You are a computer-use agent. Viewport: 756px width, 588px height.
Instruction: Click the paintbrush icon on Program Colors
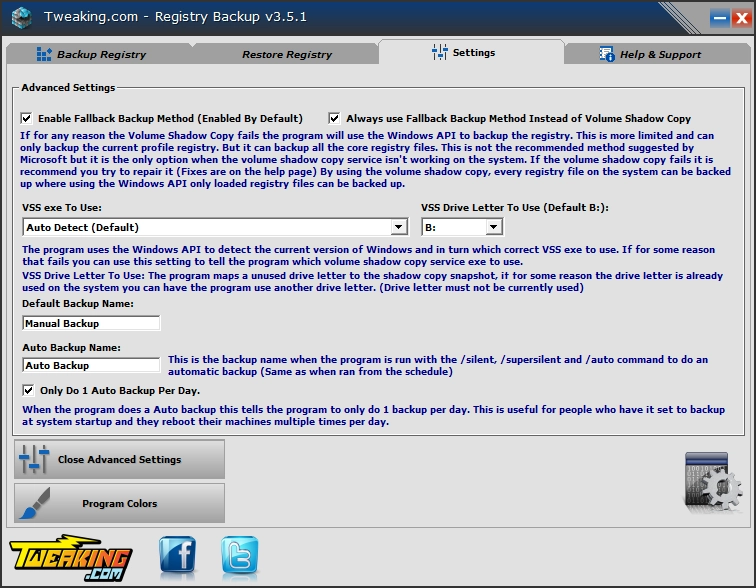click(35, 503)
